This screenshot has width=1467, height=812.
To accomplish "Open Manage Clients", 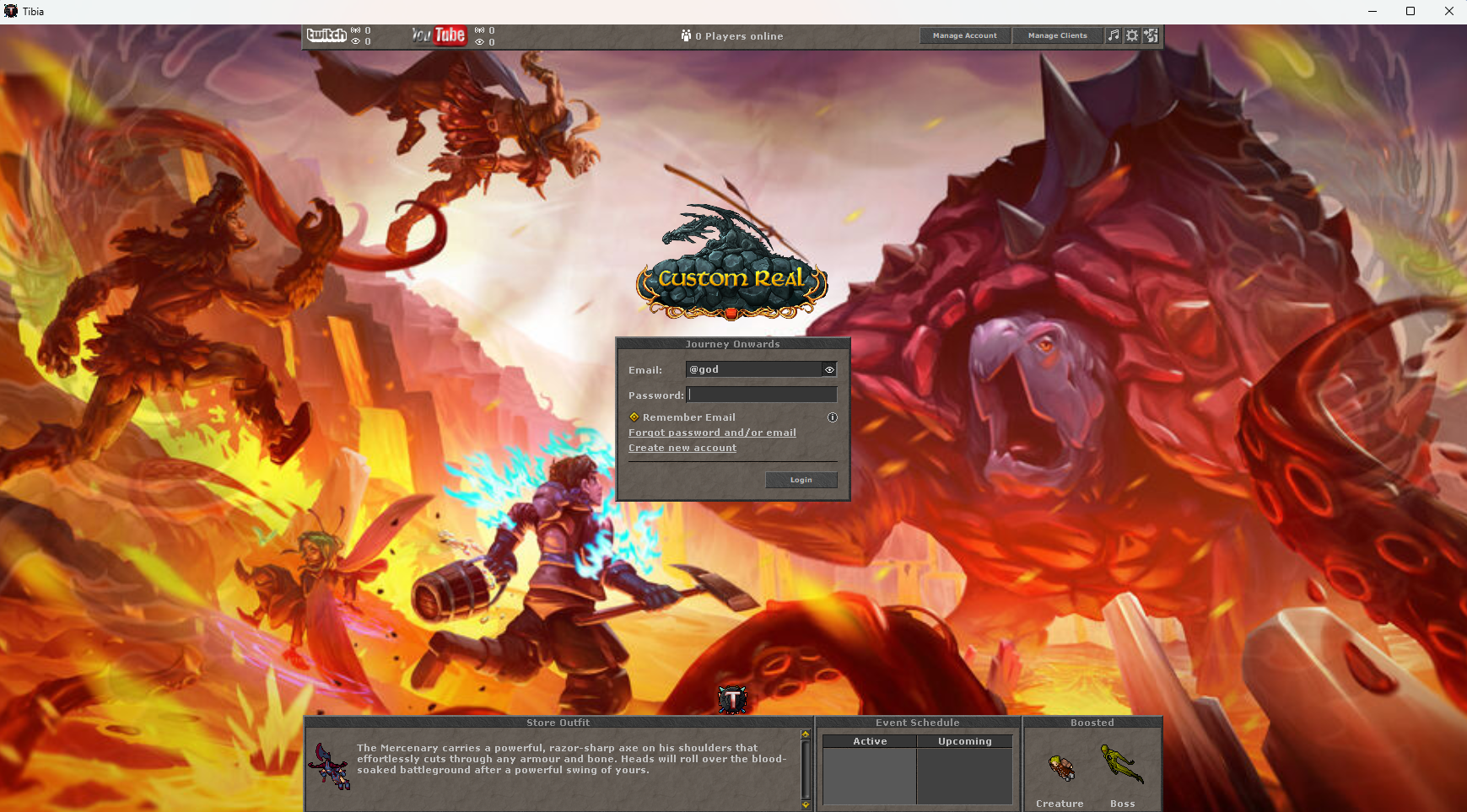I will [1058, 35].
